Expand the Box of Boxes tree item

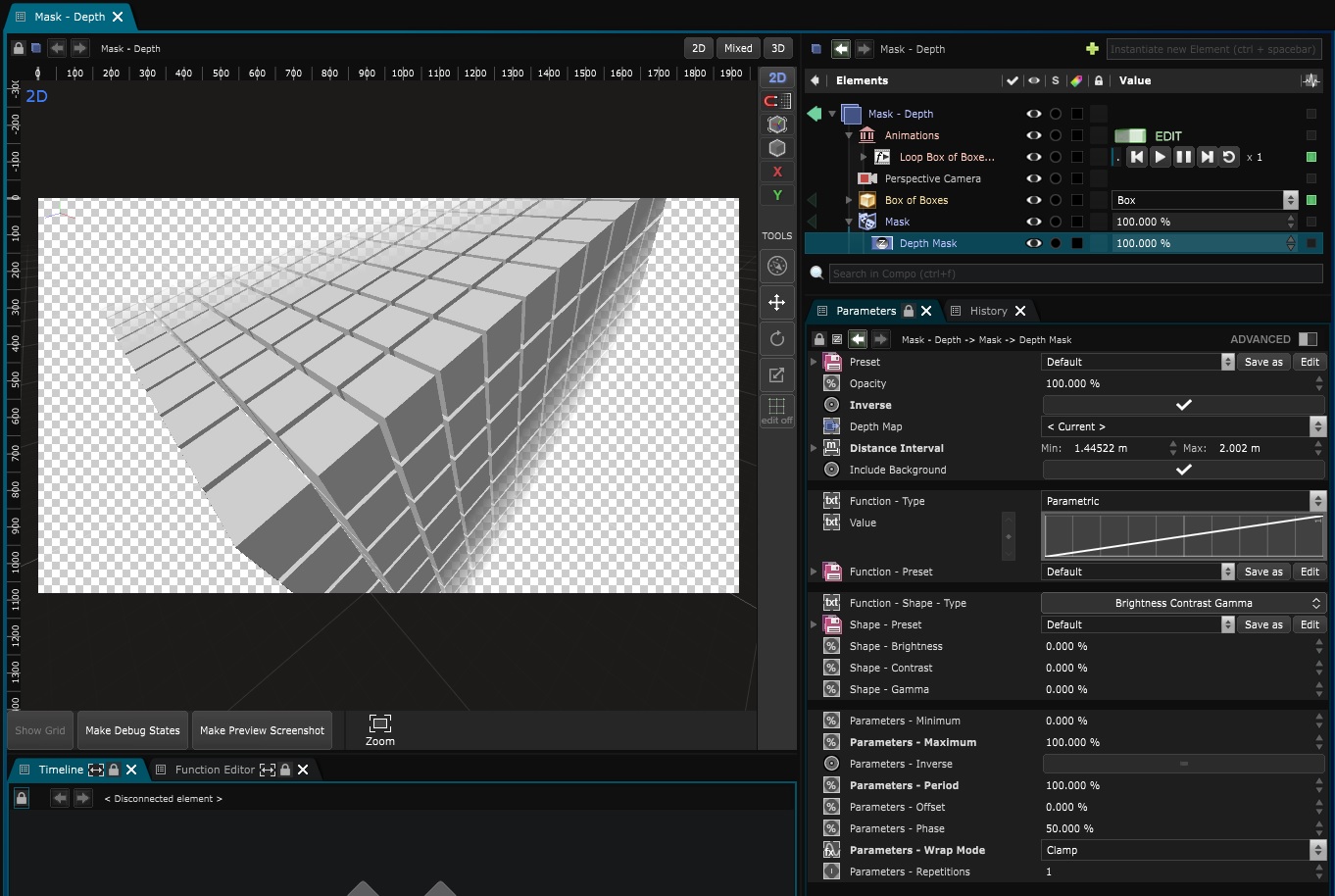point(849,200)
